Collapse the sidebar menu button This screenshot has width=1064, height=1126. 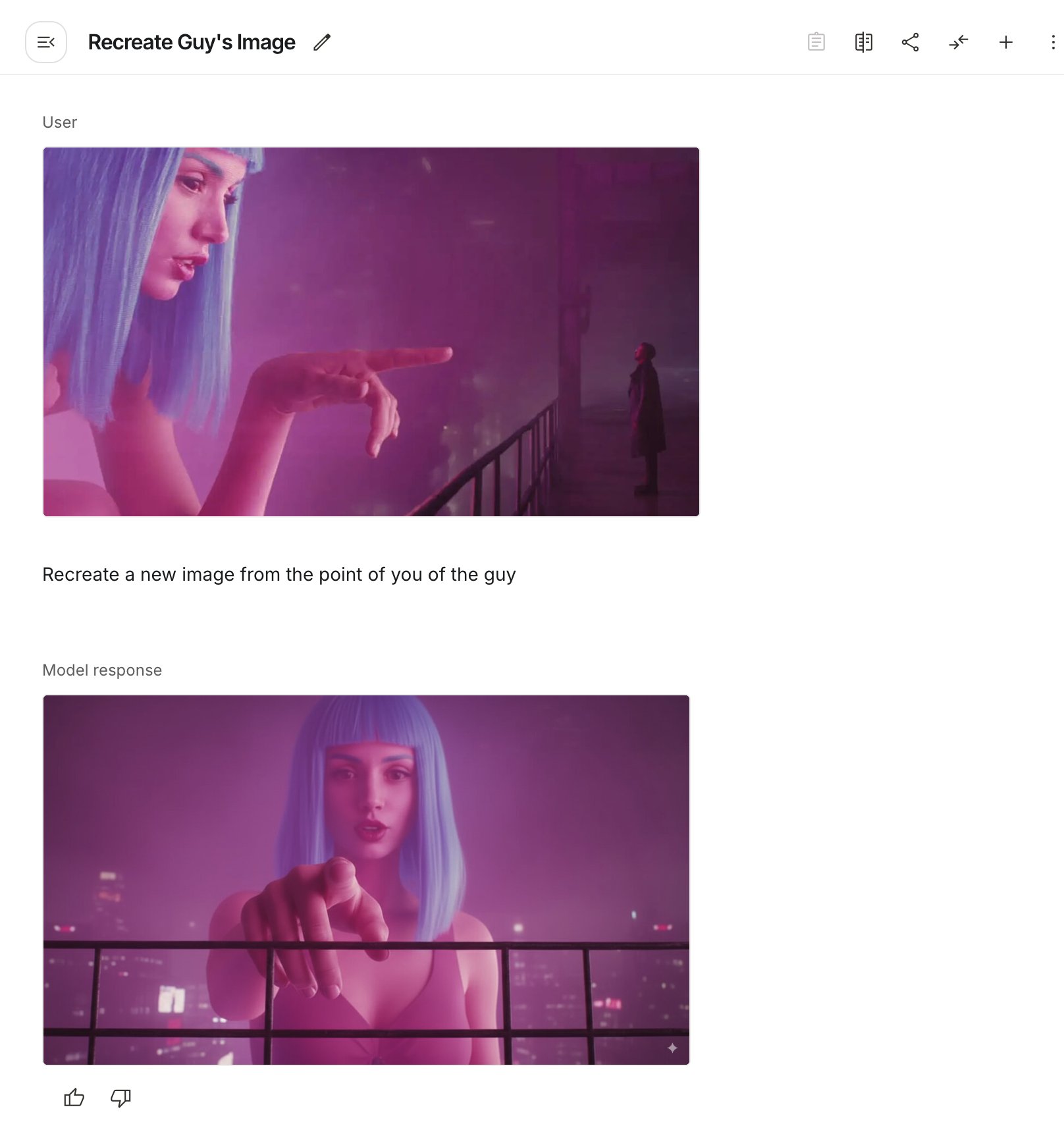pyautogui.click(x=46, y=42)
